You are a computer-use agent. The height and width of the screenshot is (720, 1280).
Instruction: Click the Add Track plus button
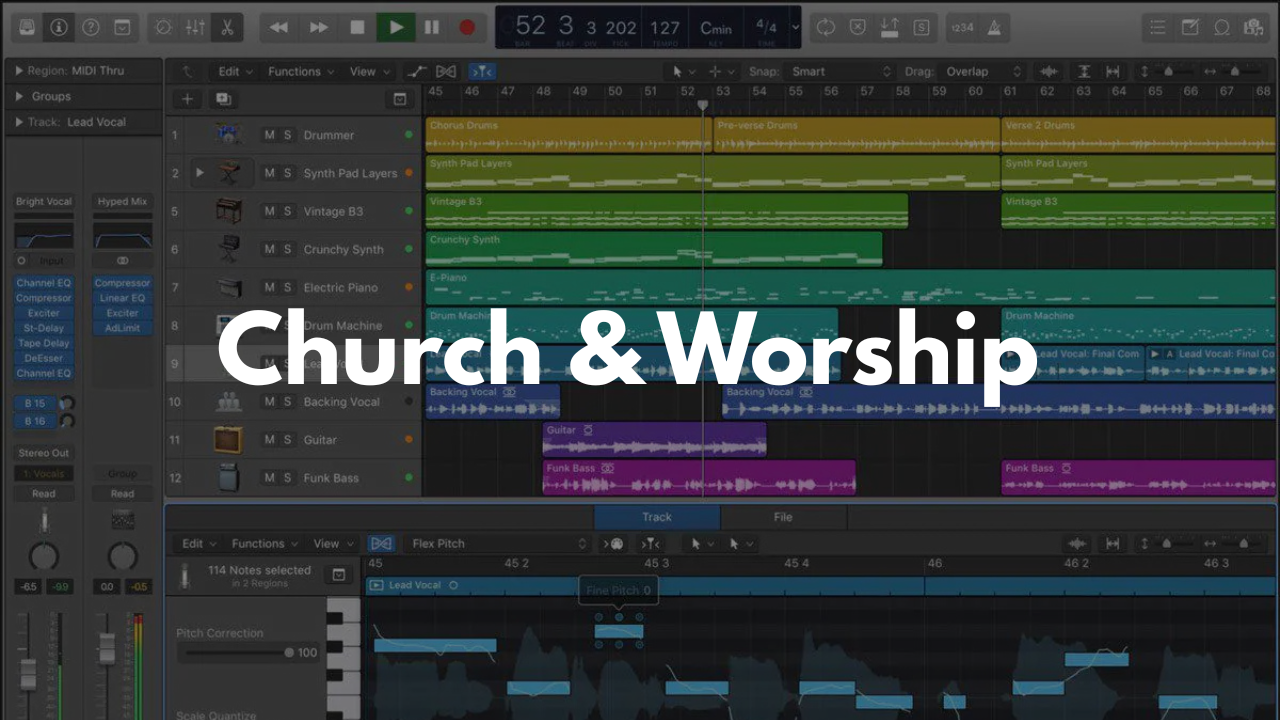tap(187, 99)
